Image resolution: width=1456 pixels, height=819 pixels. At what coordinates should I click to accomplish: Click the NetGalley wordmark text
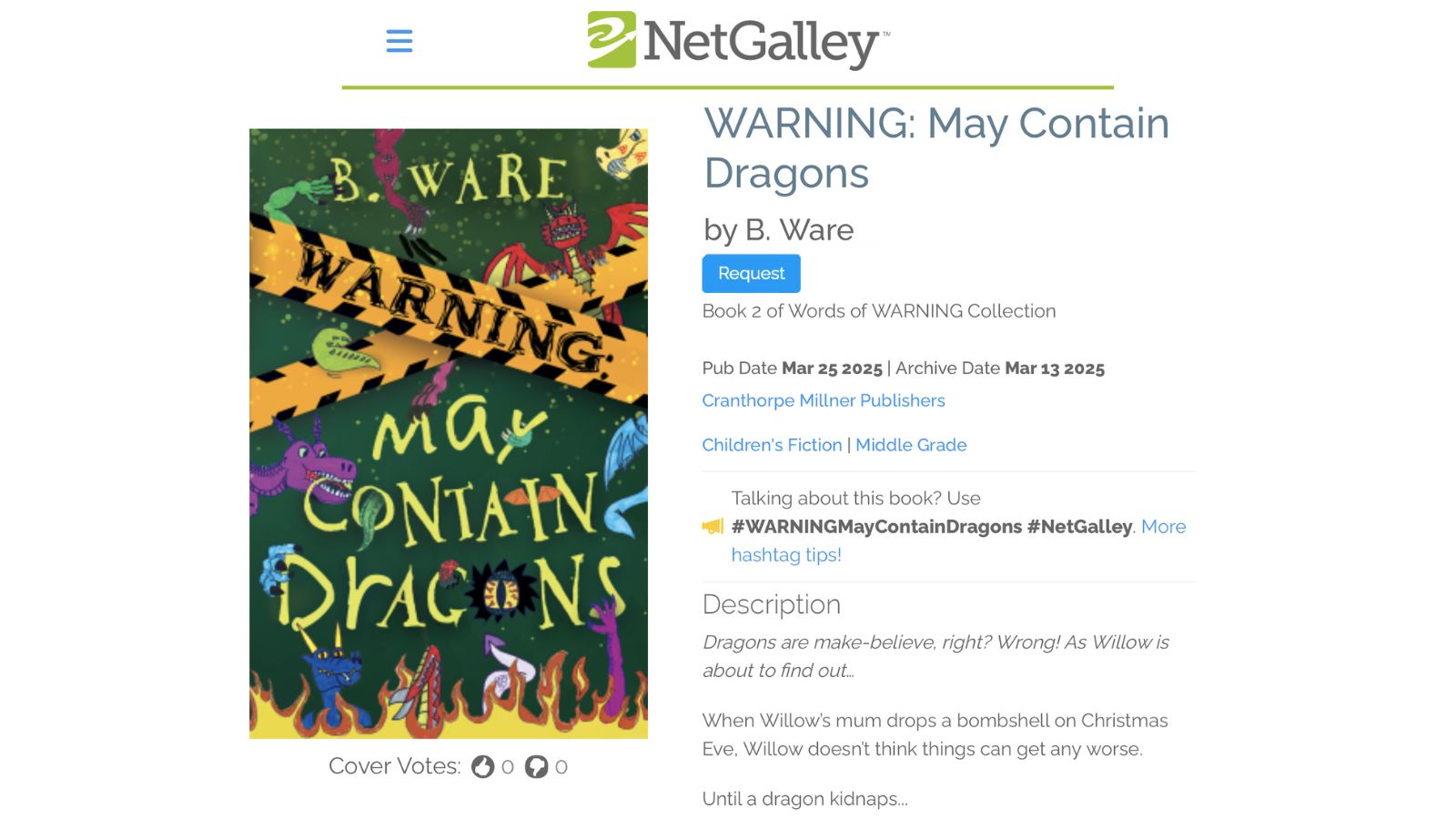click(764, 42)
